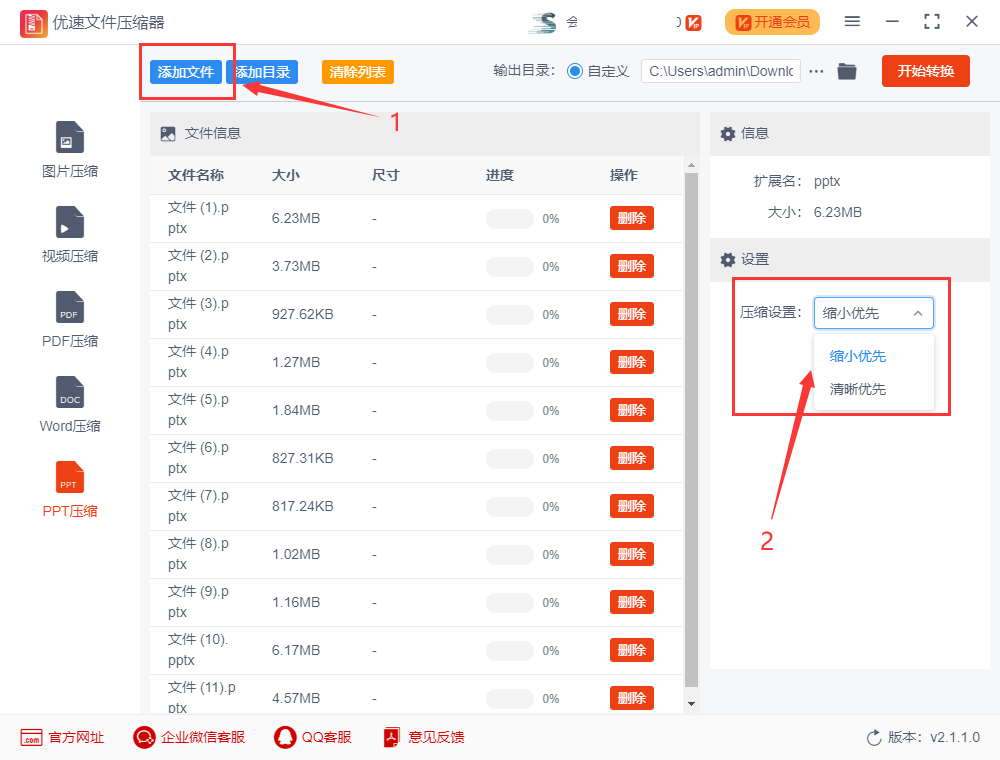Open 意见反馈 feedback link
This screenshot has width=1000, height=760.
tap(423, 737)
